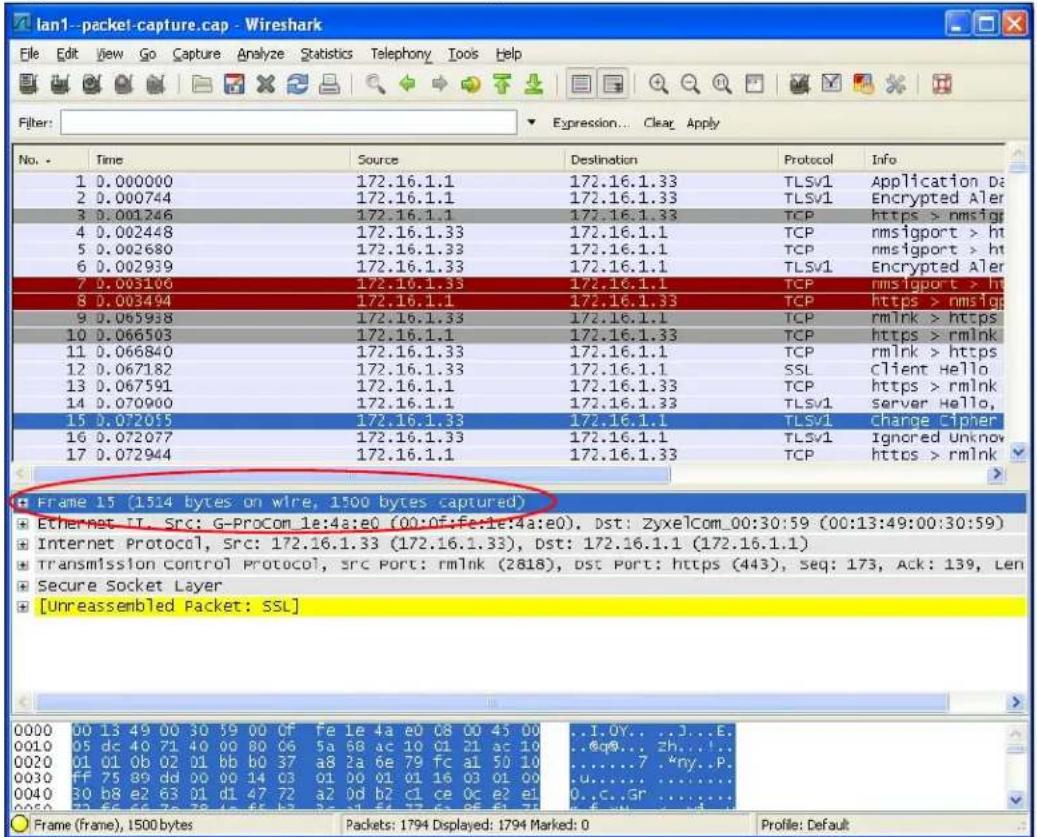Zoom in toolbar icon
This screenshot has width=1037, height=837.
pyautogui.click(x=658, y=84)
